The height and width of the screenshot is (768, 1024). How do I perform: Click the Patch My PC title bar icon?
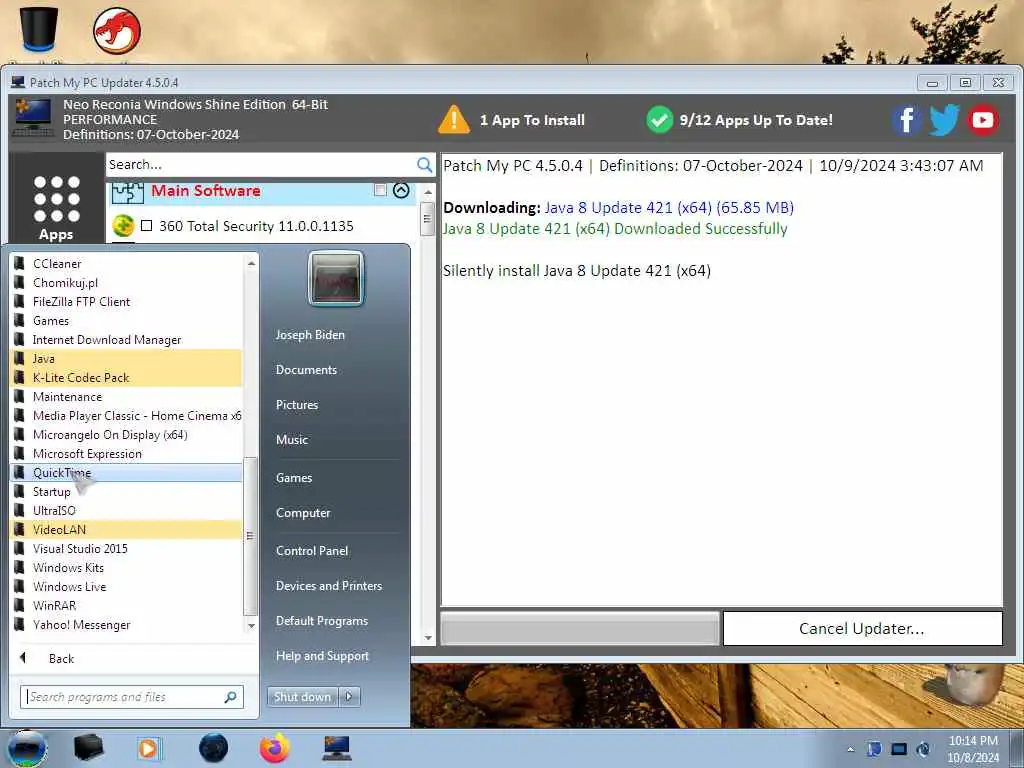18,82
